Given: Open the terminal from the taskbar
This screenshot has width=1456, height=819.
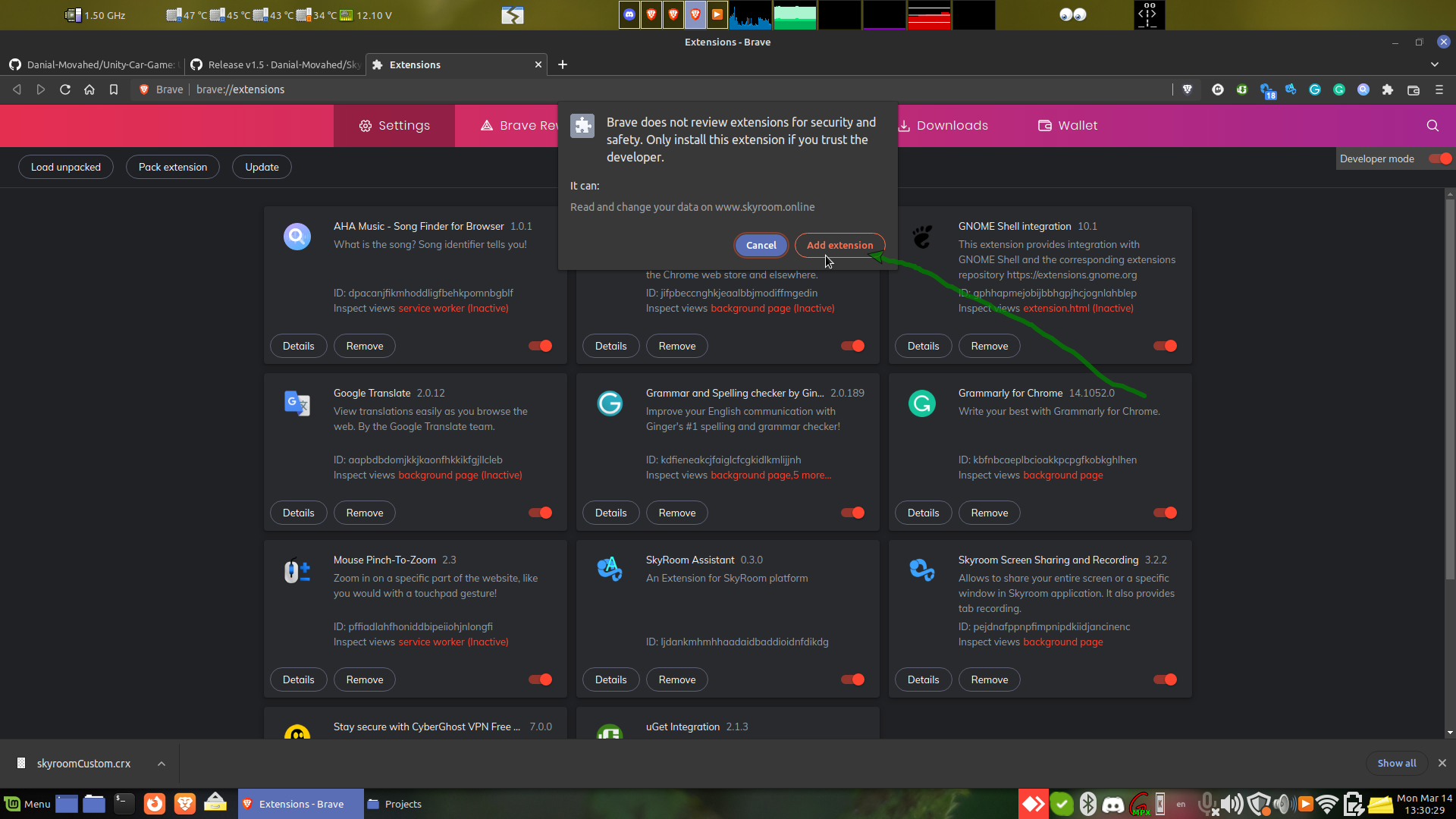Looking at the screenshot, I should (x=124, y=804).
